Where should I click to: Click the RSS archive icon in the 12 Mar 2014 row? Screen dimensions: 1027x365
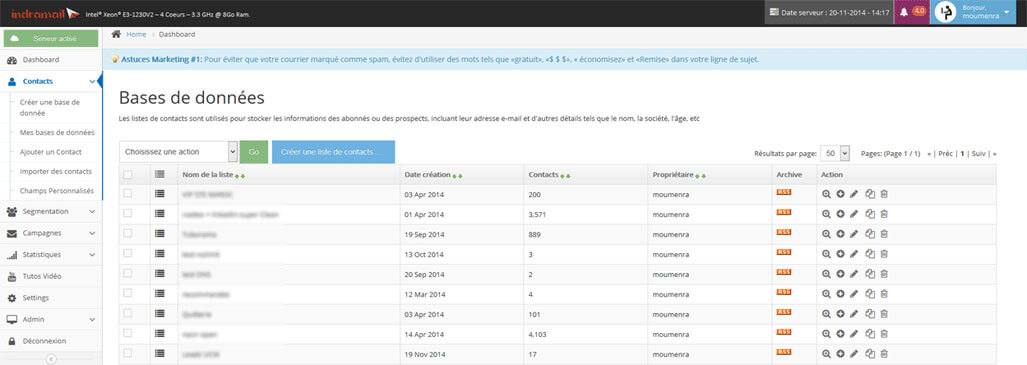[784, 292]
